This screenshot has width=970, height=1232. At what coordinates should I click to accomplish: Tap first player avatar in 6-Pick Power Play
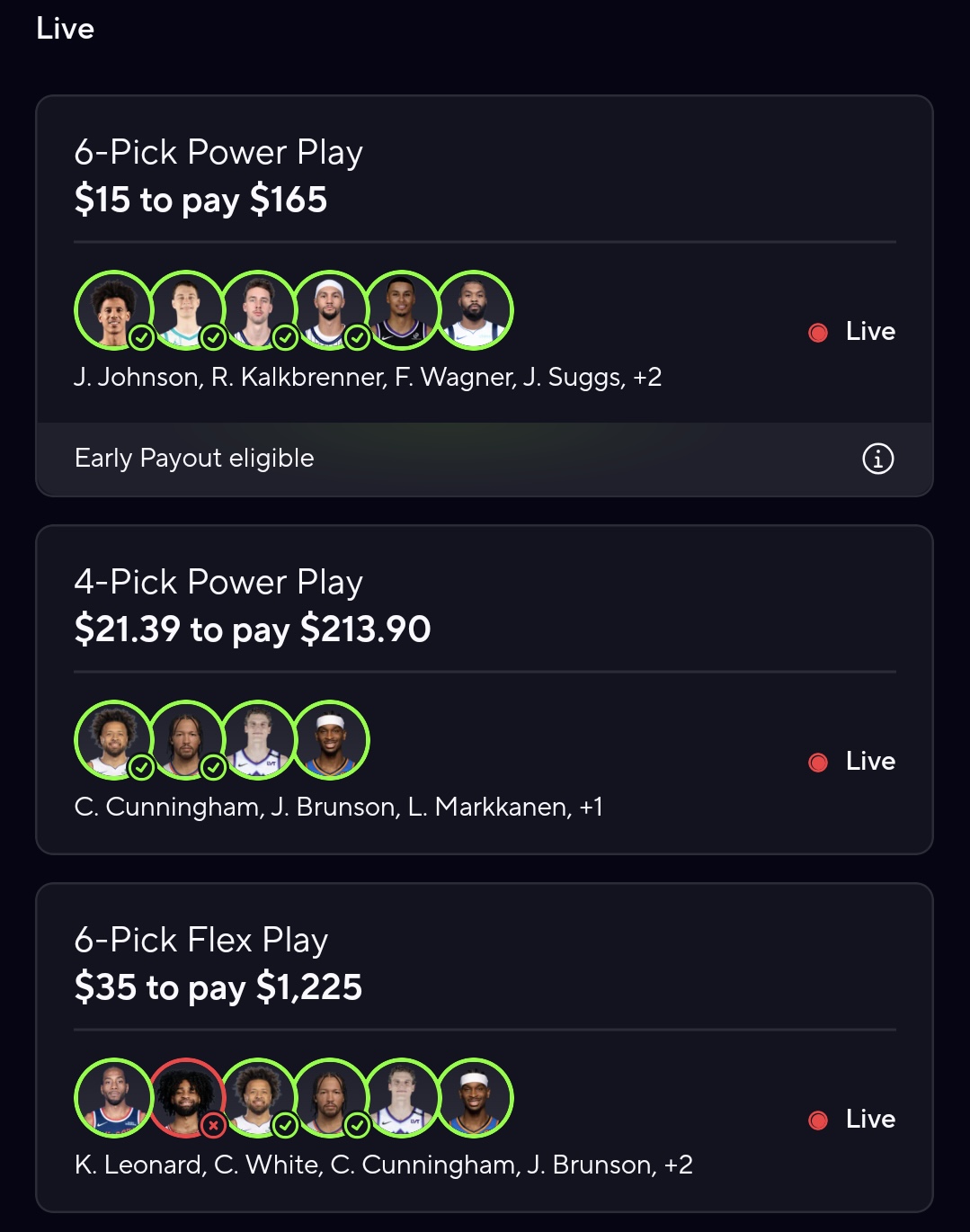[113, 308]
